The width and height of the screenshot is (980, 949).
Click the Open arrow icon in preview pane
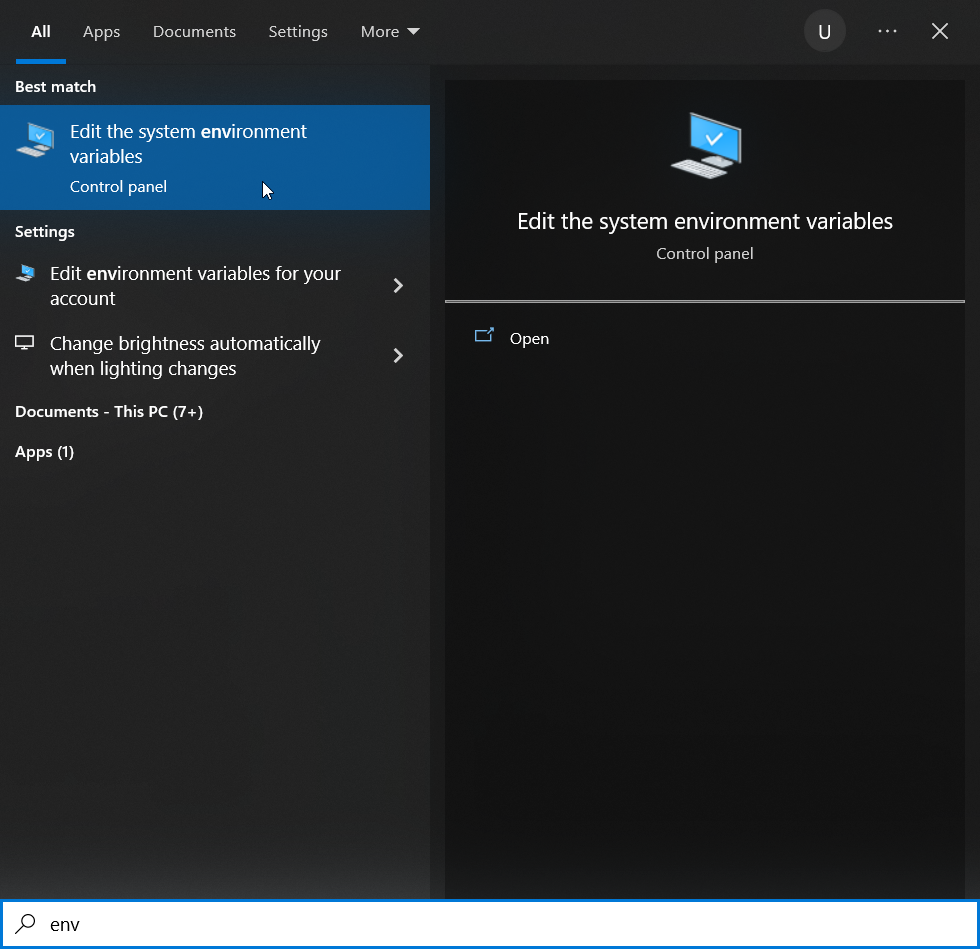tap(485, 337)
